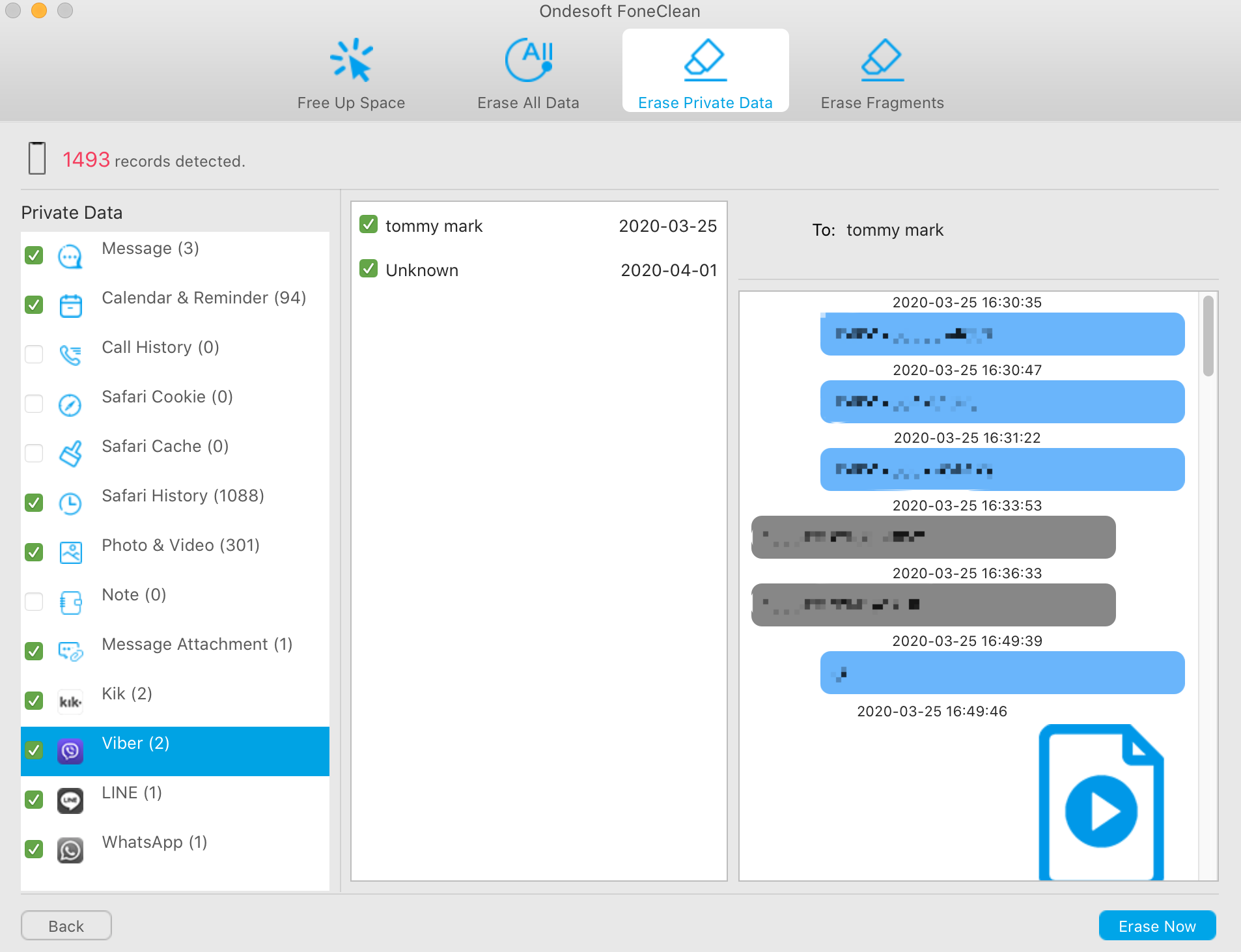The image size is (1241, 952).
Task: Select the Erase All Data icon
Action: (x=529, y=60)
